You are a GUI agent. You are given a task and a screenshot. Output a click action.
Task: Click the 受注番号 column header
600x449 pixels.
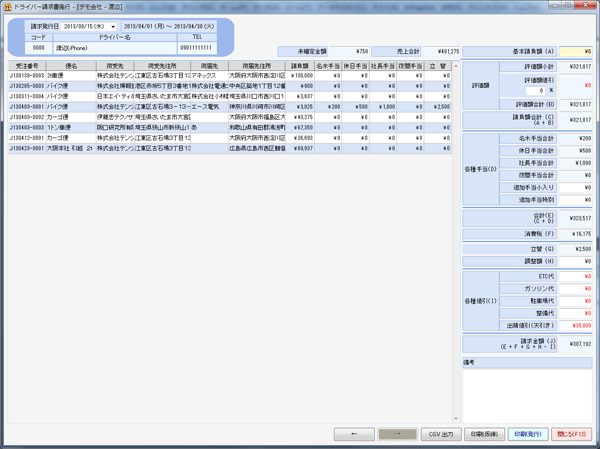[x=22, y=65]
